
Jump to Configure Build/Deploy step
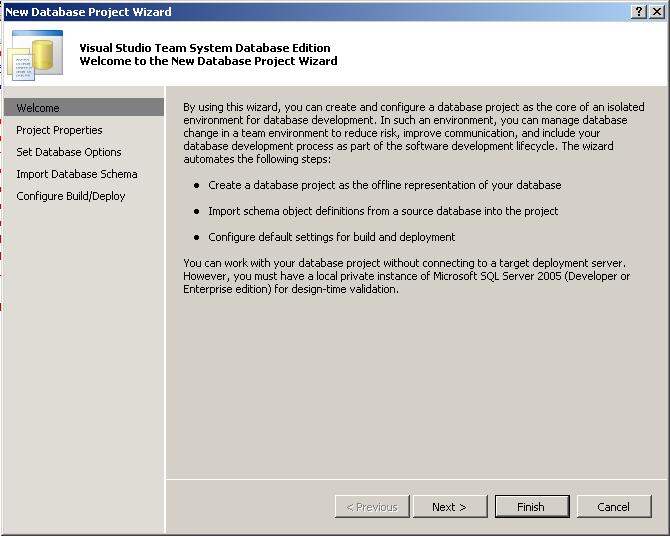coord(71,196)
